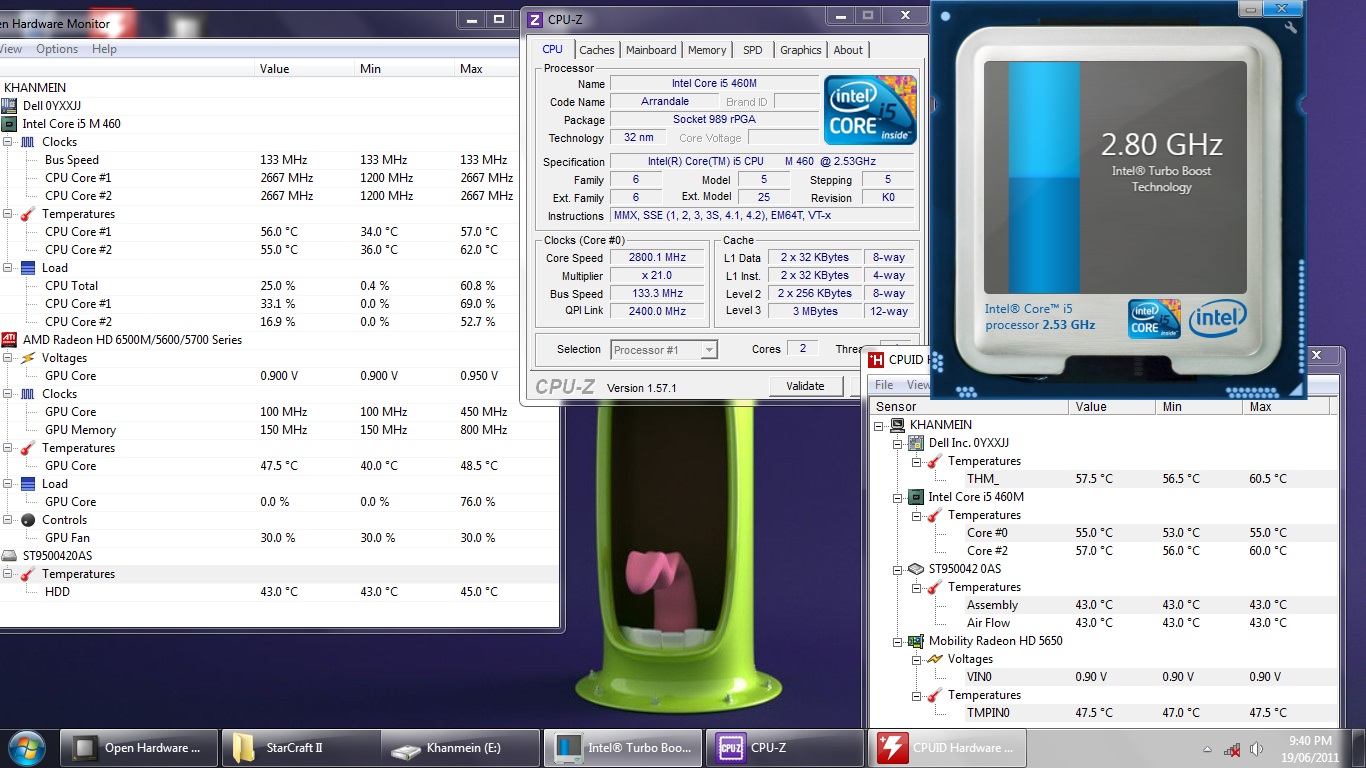Click the volume speaker tray icon

click(x=1256, y=749)
